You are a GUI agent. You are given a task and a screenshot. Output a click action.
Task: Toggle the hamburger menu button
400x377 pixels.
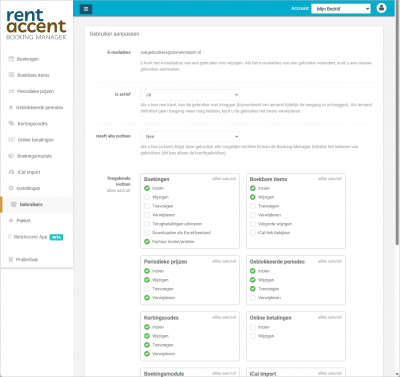point(86,9)
